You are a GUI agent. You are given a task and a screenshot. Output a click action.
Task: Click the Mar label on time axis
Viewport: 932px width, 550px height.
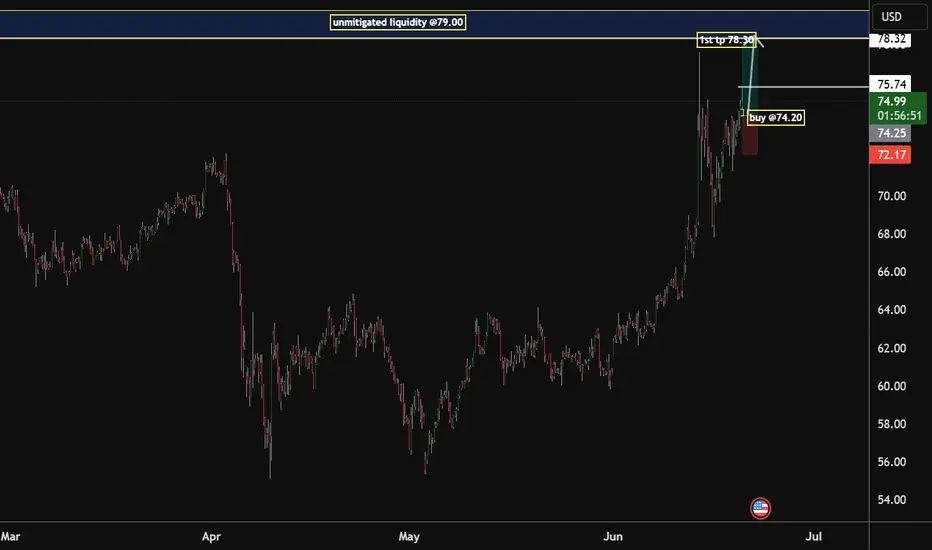point(10,536)
